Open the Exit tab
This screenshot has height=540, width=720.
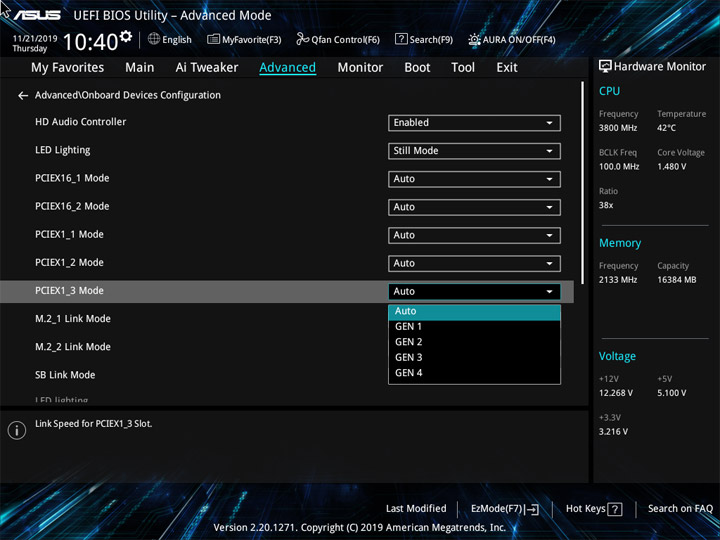[x=506, y=68]
